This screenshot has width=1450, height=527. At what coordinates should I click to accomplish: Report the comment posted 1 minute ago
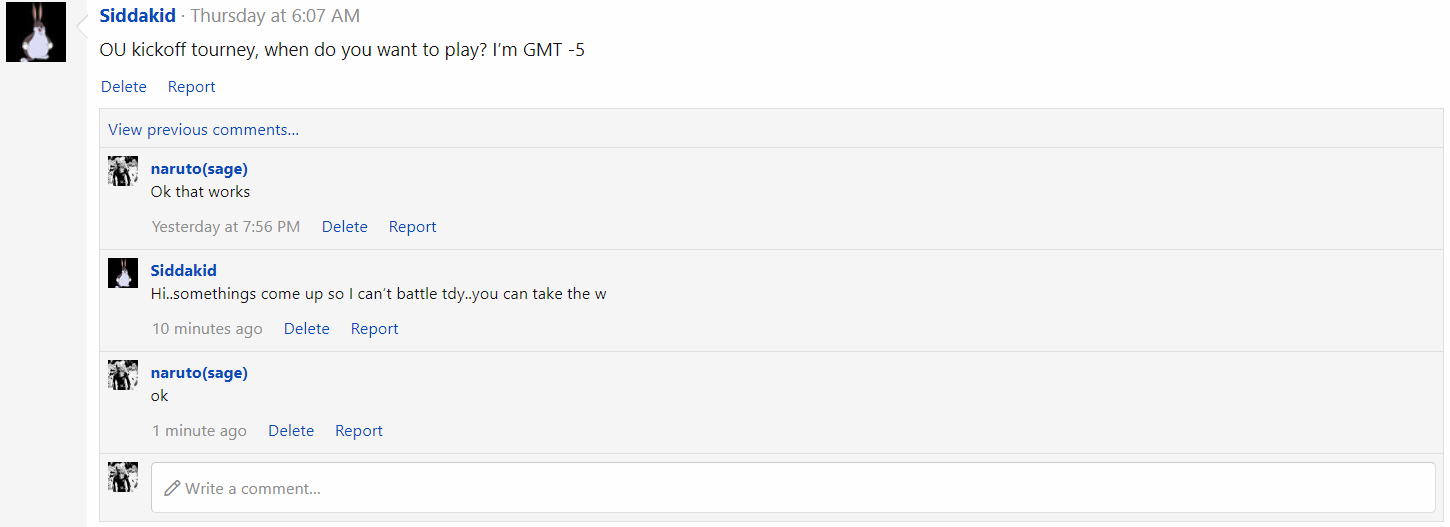(359, 431)
